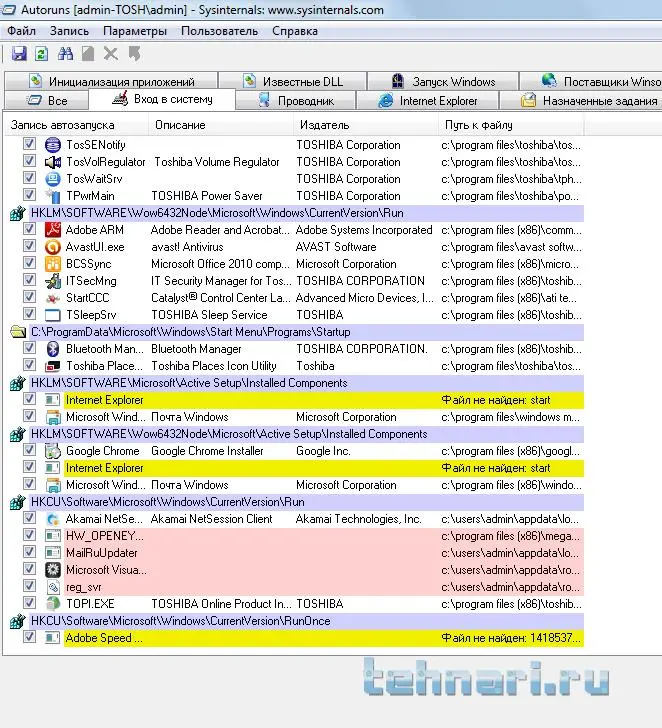Open the Параметры menu

[135, 31]
